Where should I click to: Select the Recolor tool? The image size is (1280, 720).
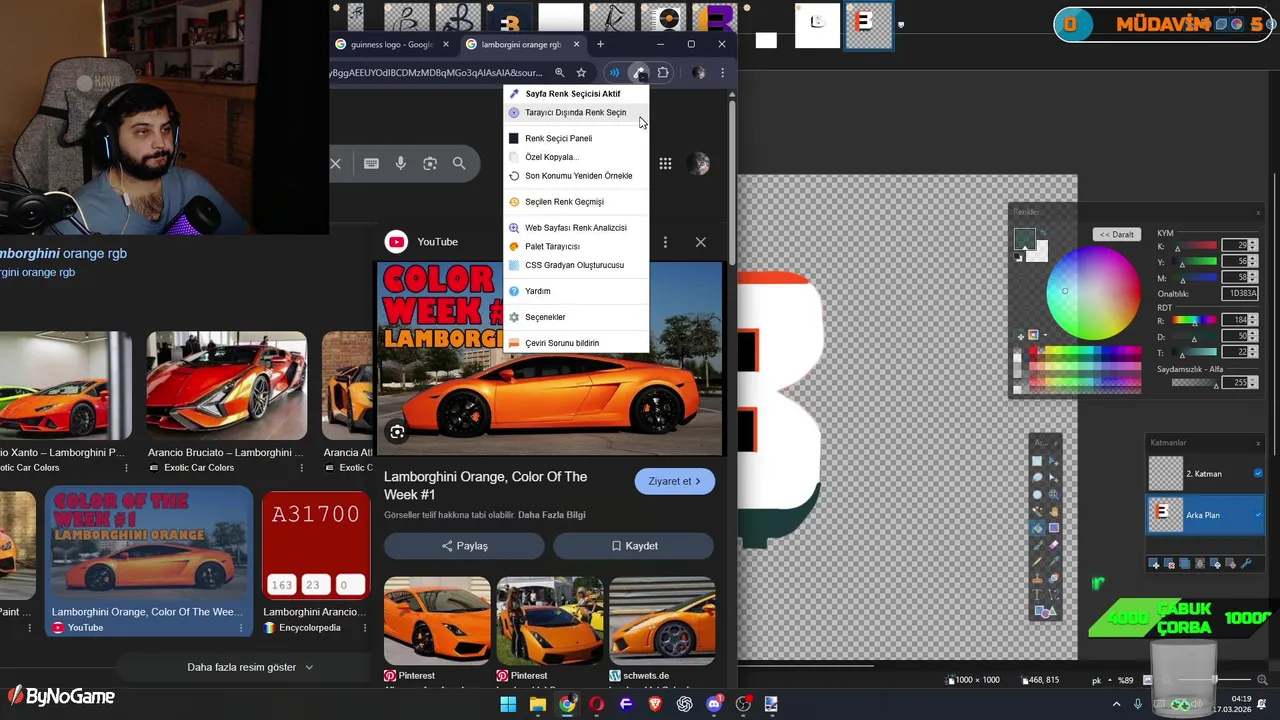click(1054, 577)
